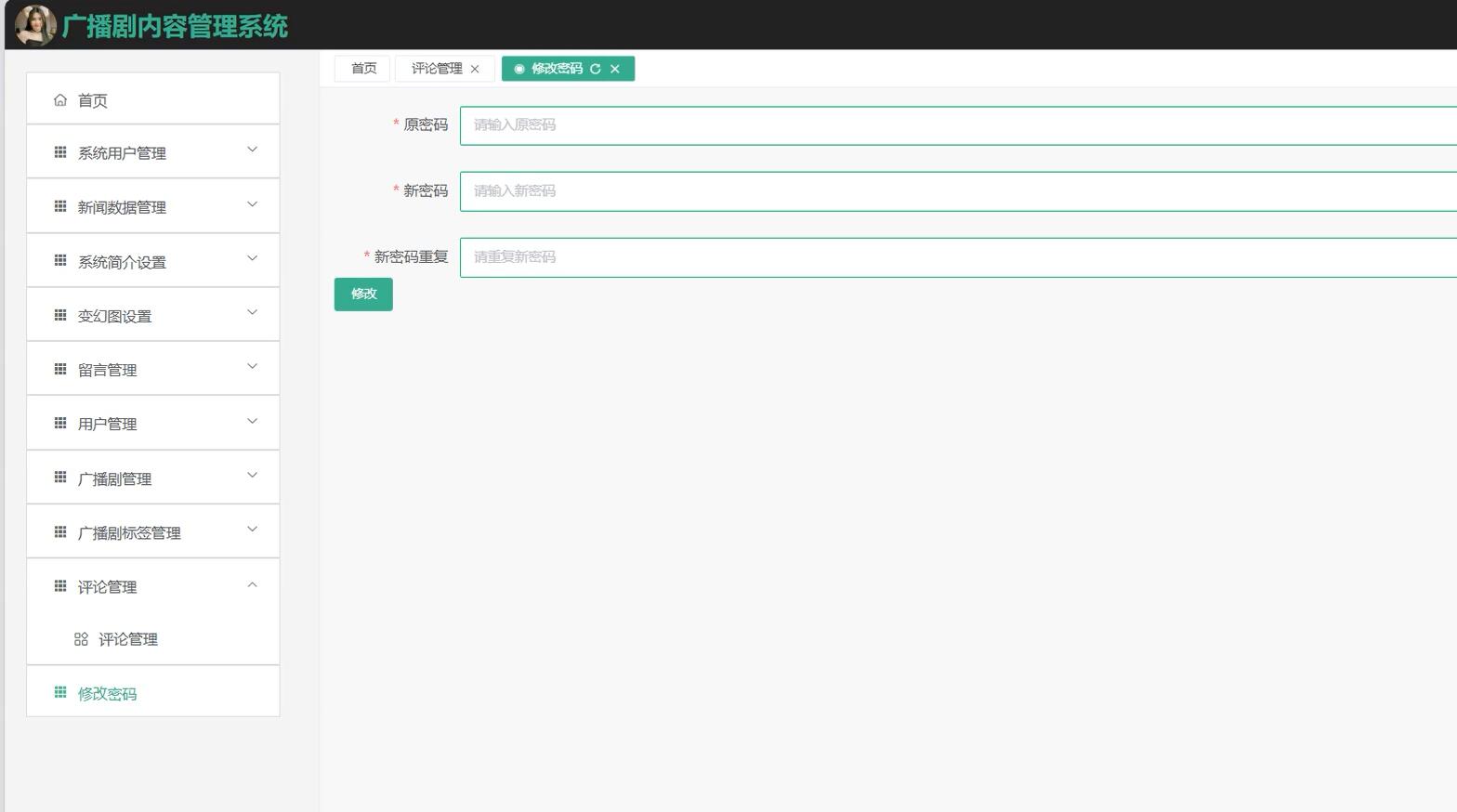Open 修改密码 in the sidebar
Screen dimensions: 1457x812
107,694
